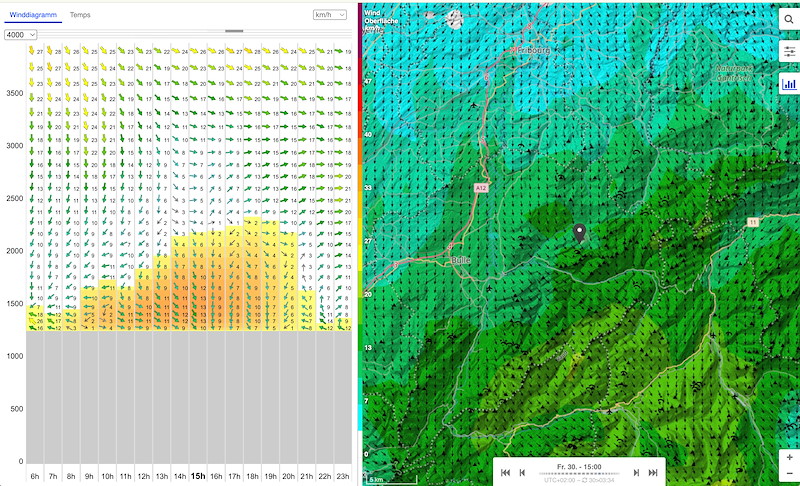Zoom out the map with minus button
Image resolution: width=800 pixels, height=486 pixels.
[789, 474]
